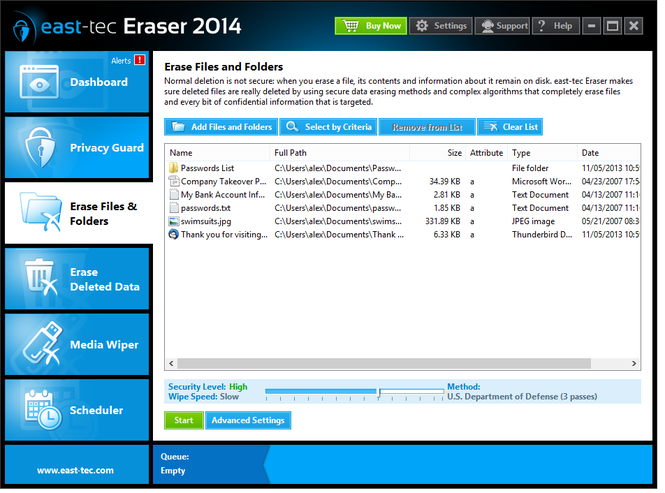Click the 'File folder' type cell
This screenshot has height=493, width=665.
tap(530, 168)
